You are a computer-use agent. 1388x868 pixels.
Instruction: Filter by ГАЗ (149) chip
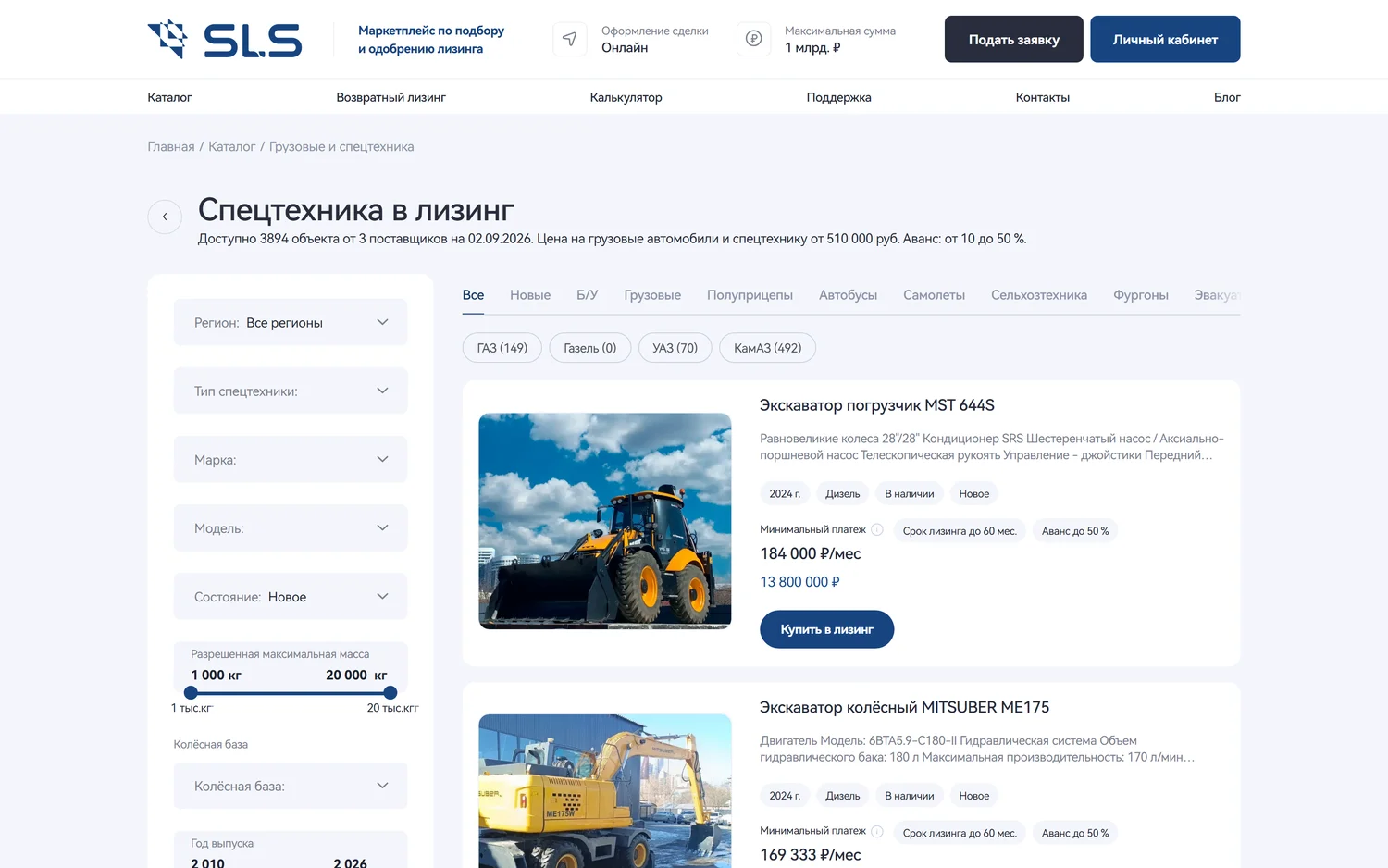(502, 348)
